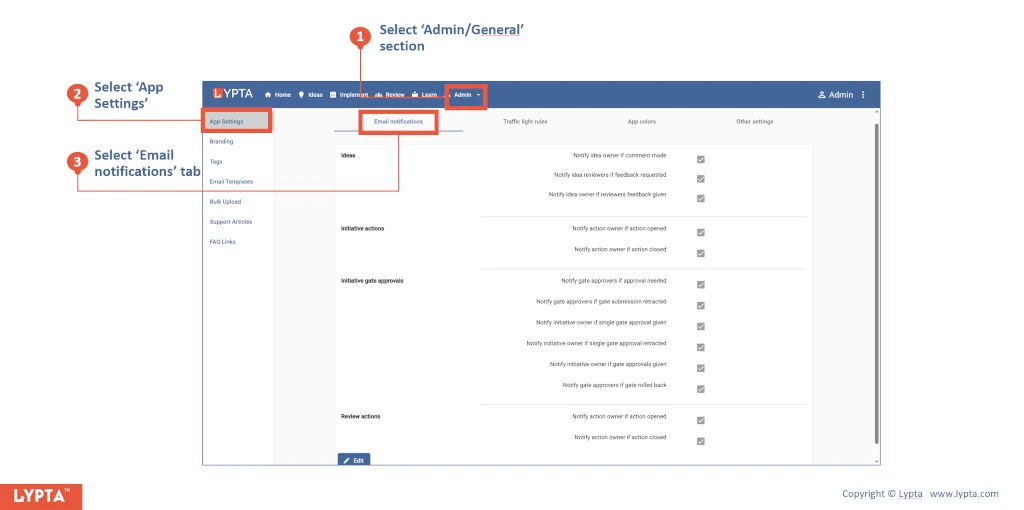The width and height of the screenshot is (1024, 510).
Task: Toggle 'single gate approval retracted' checkbox
Action: 701,347
